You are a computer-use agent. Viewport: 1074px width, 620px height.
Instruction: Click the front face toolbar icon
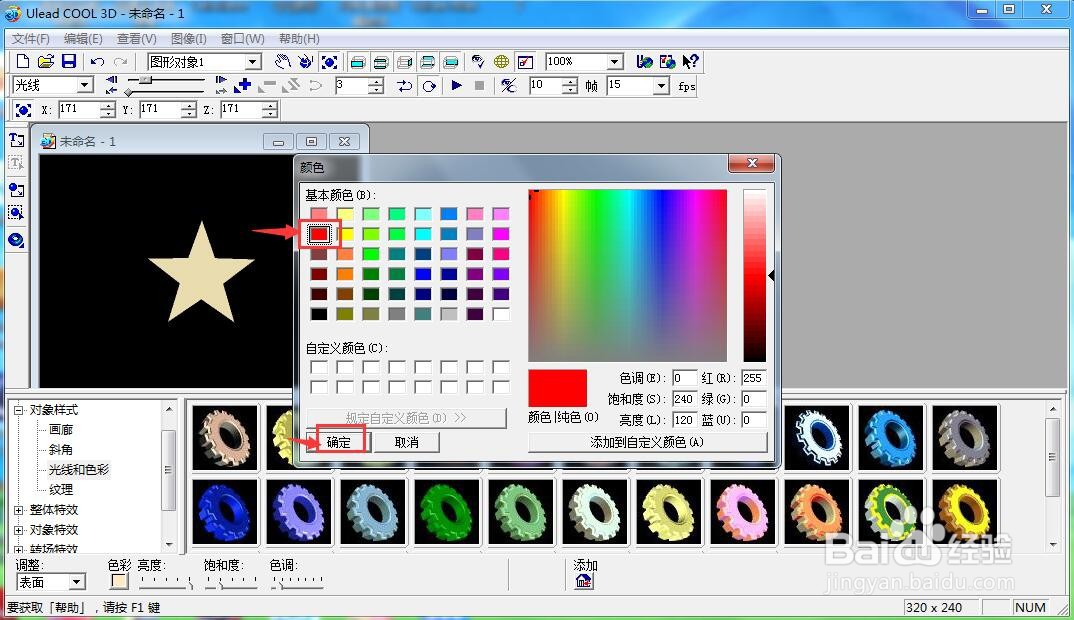(358, 62)
